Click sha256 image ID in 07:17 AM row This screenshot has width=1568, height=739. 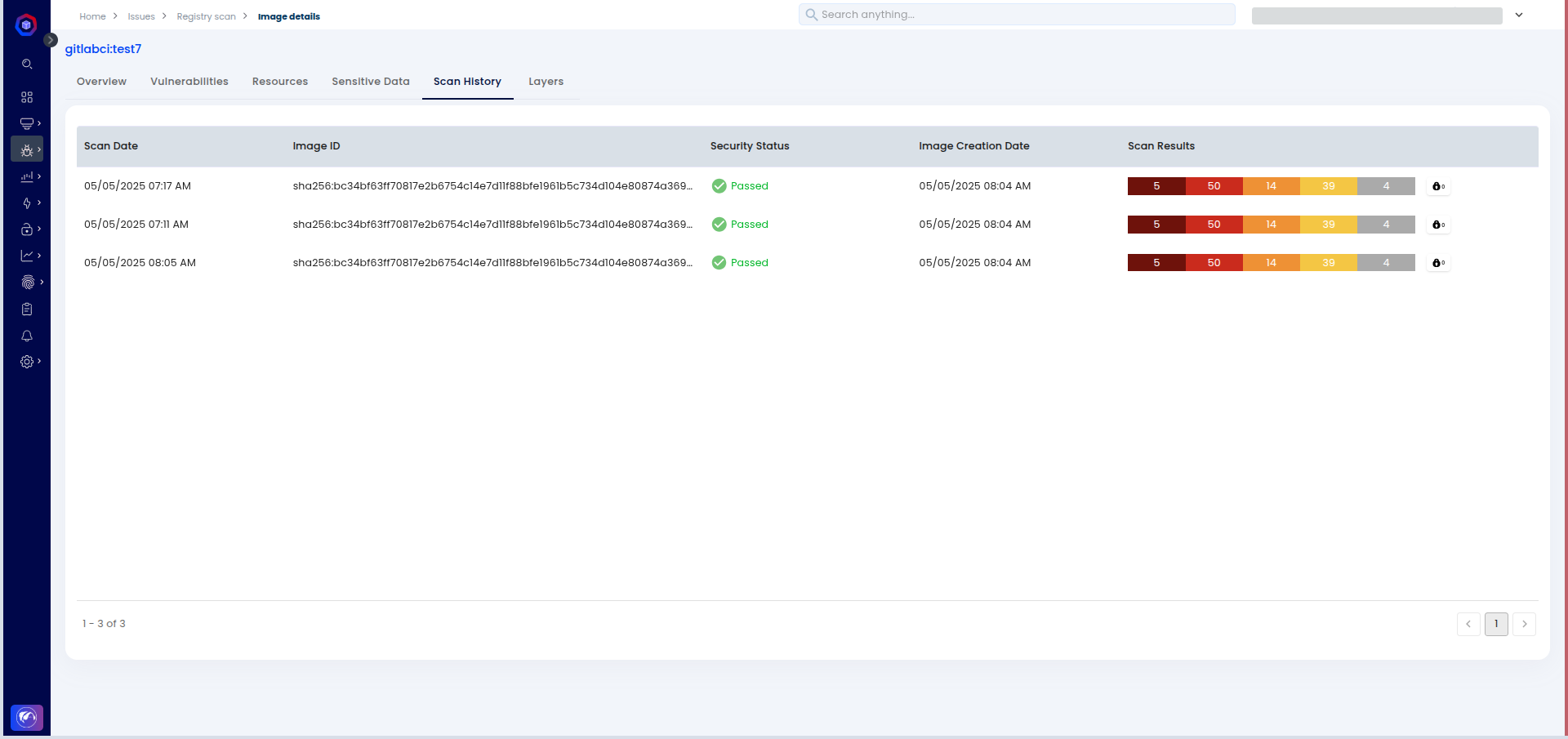click(x=492, y=186)
